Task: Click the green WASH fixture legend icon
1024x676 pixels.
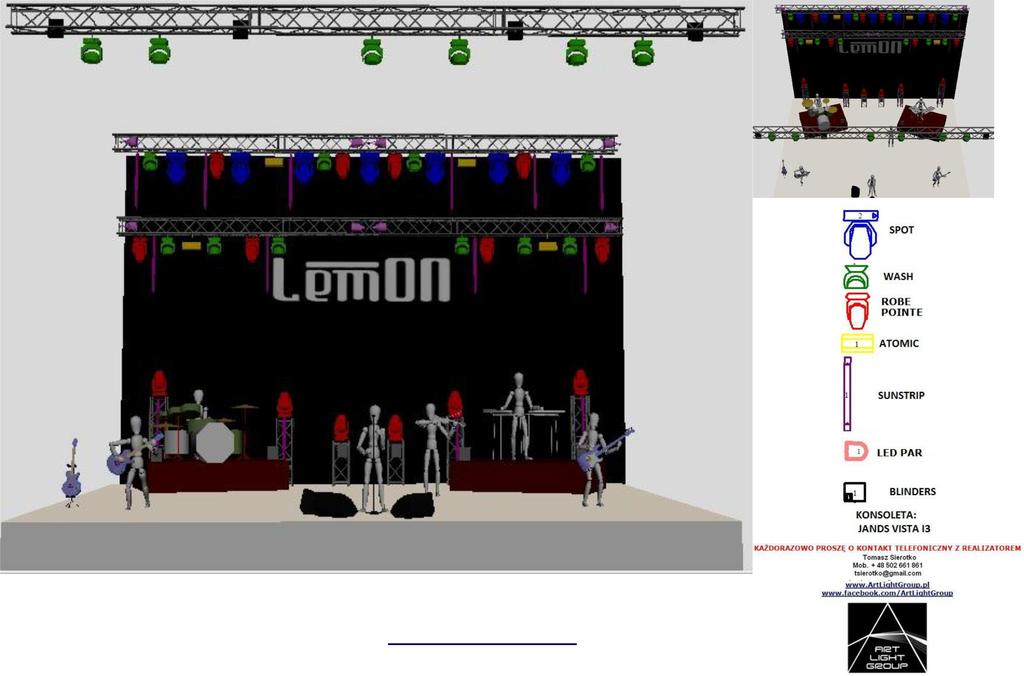Action: pyautogui.click(x=856, y=277)
